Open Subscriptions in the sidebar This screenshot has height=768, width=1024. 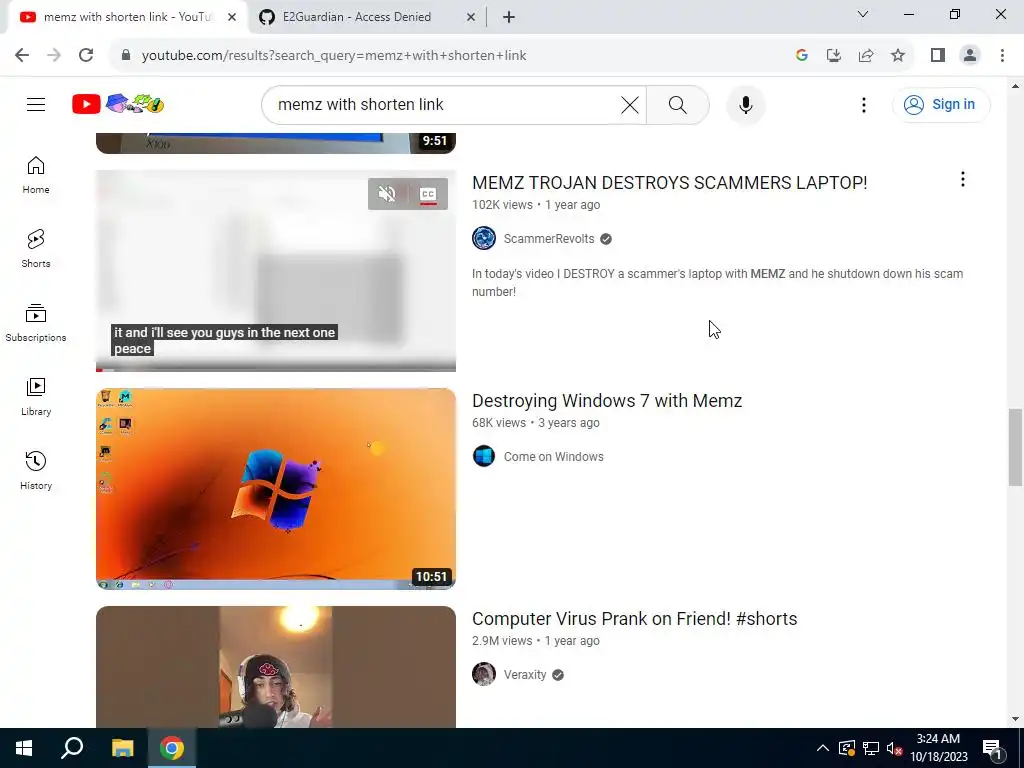click(x=36, y=323)
